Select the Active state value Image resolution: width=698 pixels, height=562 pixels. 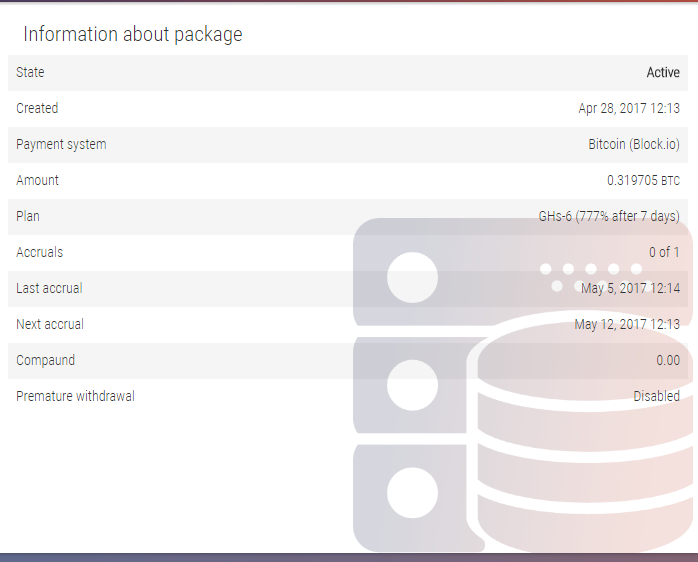[663, 73]
